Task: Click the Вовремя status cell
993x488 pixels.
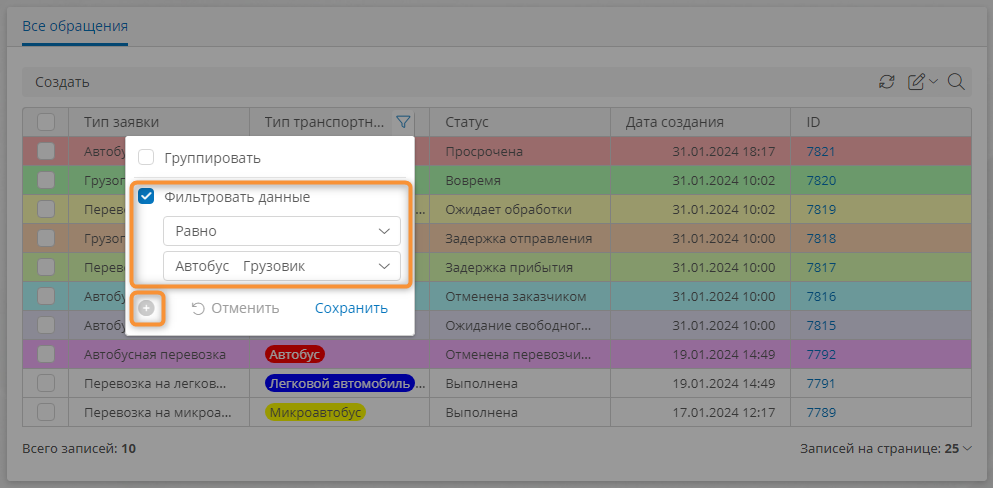Action: (x=520, y=180)
